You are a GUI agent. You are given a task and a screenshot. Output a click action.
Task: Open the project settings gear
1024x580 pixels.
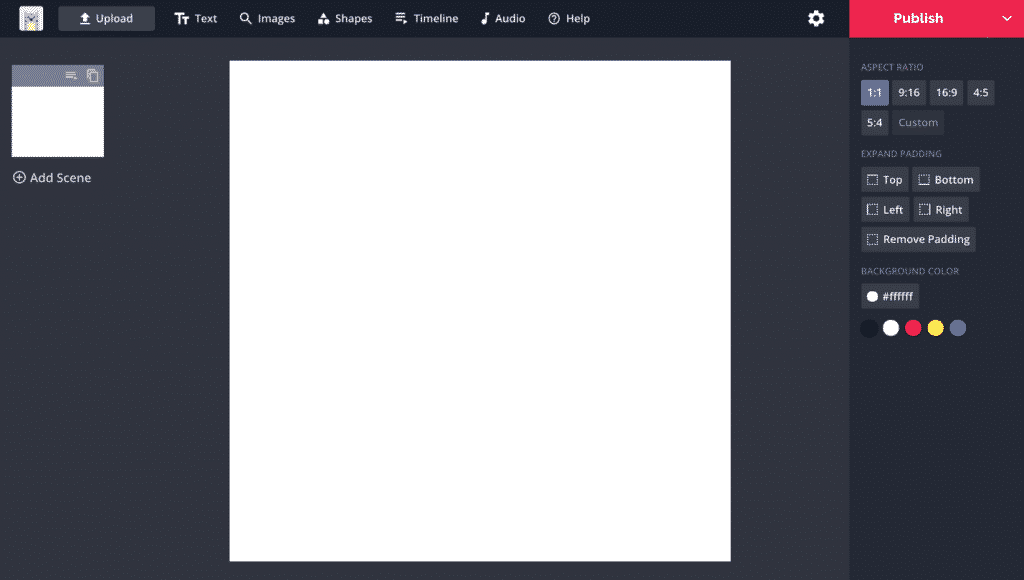[x=816, y=18]
